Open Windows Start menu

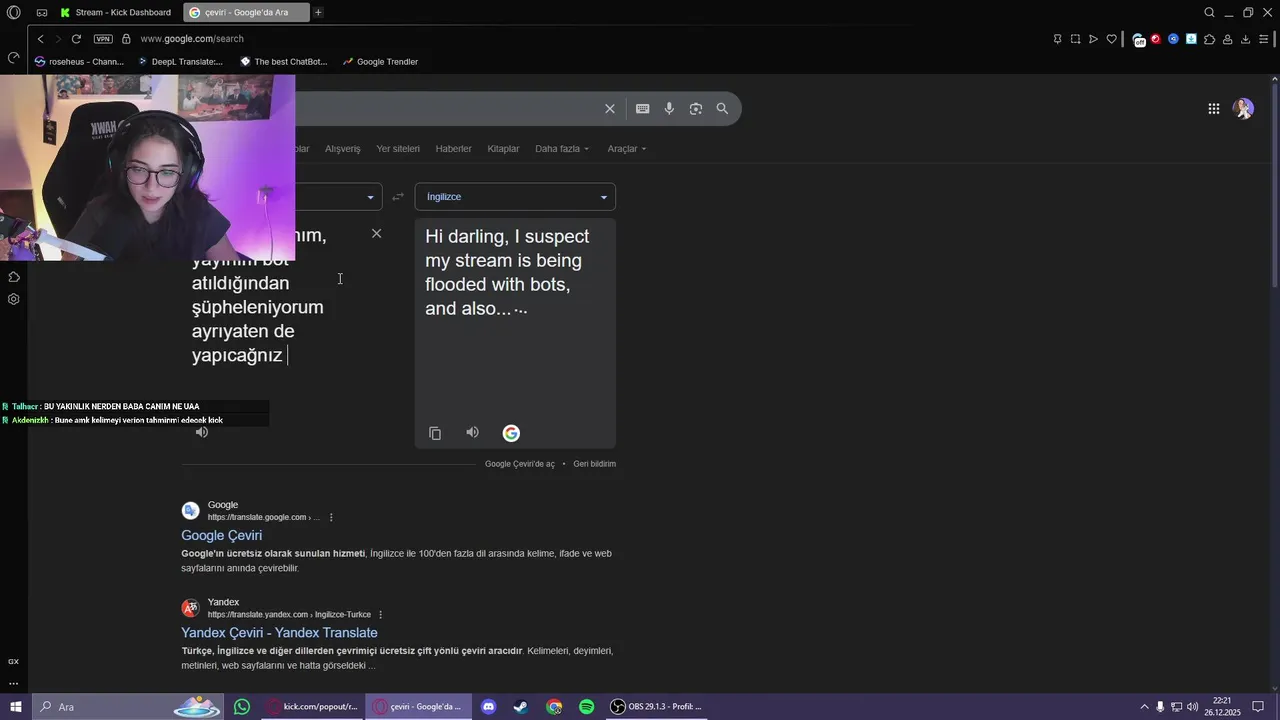(14, 707)
